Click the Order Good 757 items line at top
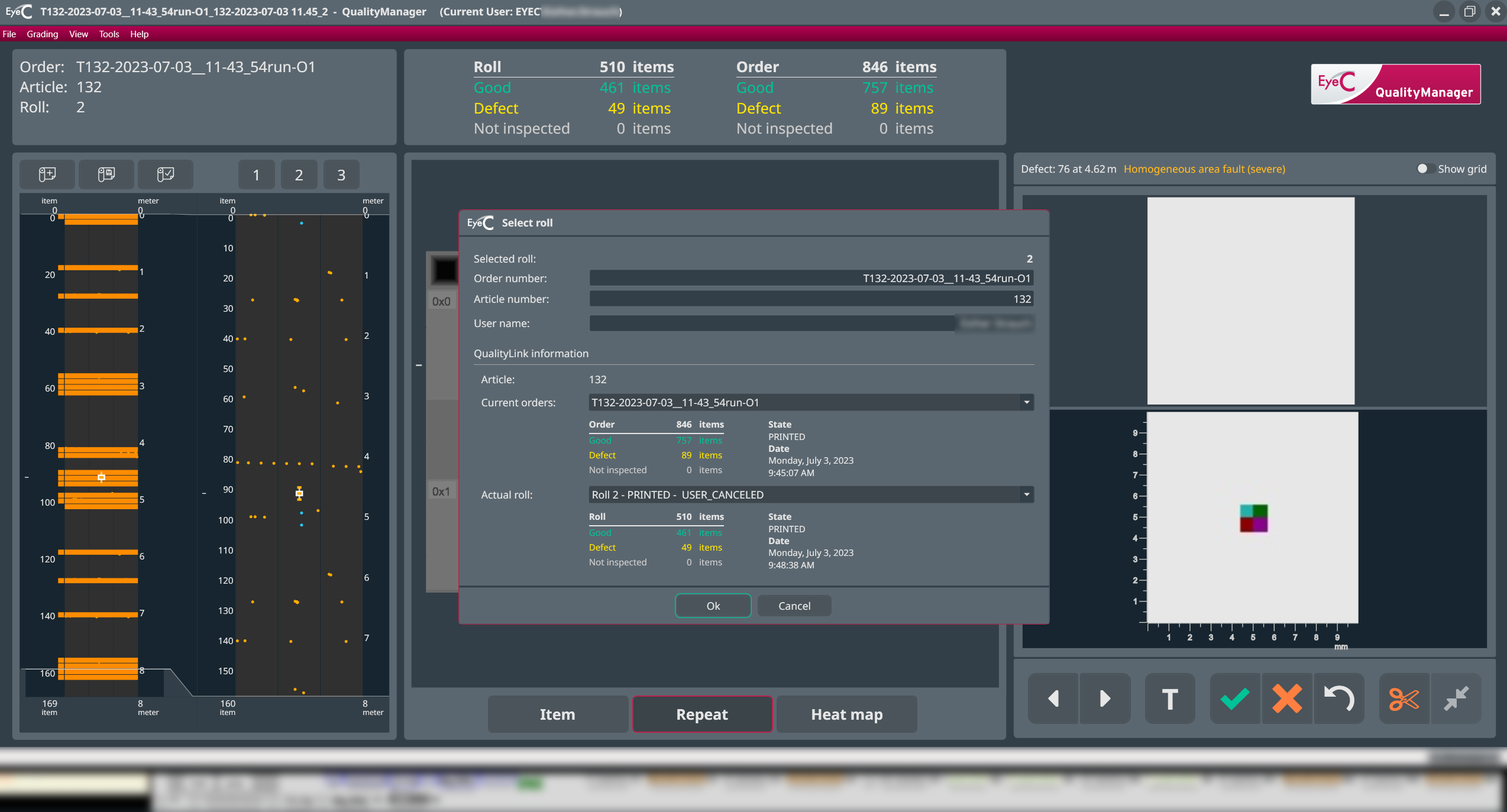Viewport: 1507px width, 812px height. (x=835, y=88)
